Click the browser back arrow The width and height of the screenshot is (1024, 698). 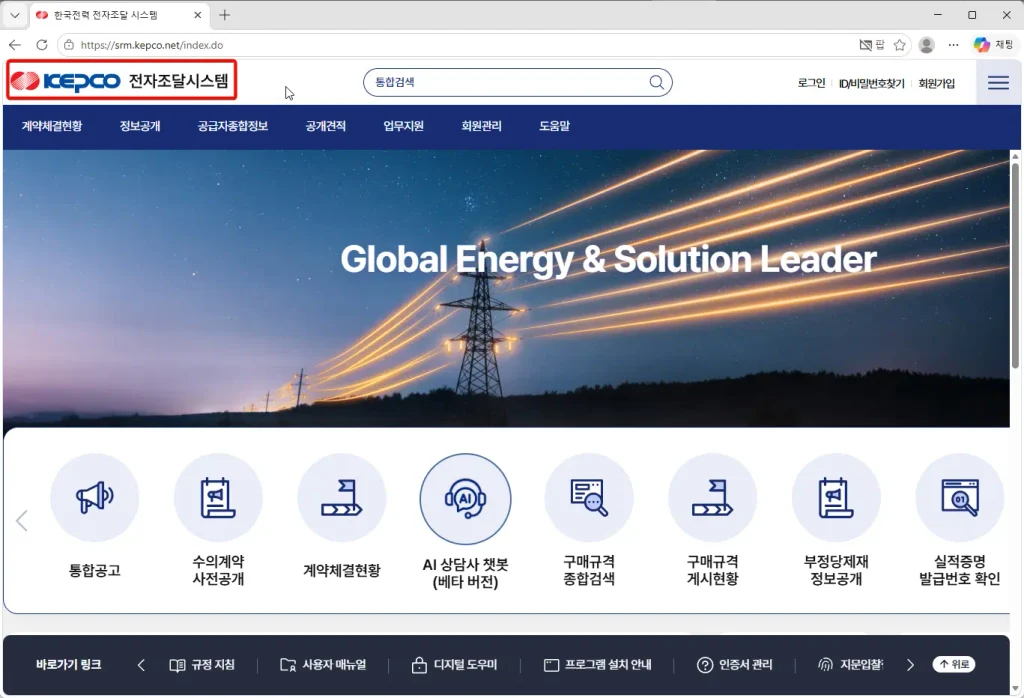[x=15, y=45]
